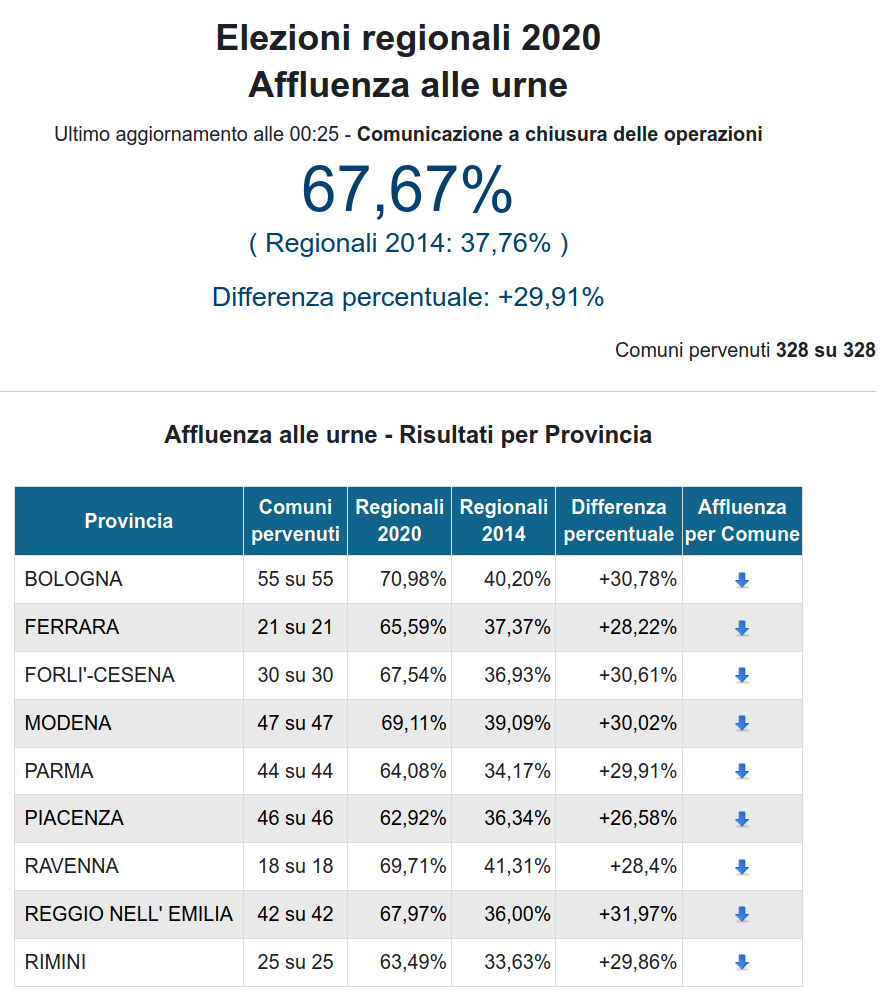The image size is (891, 1008).
Task: Select the Regionali 2014 column header
Action: pos(504,521)
